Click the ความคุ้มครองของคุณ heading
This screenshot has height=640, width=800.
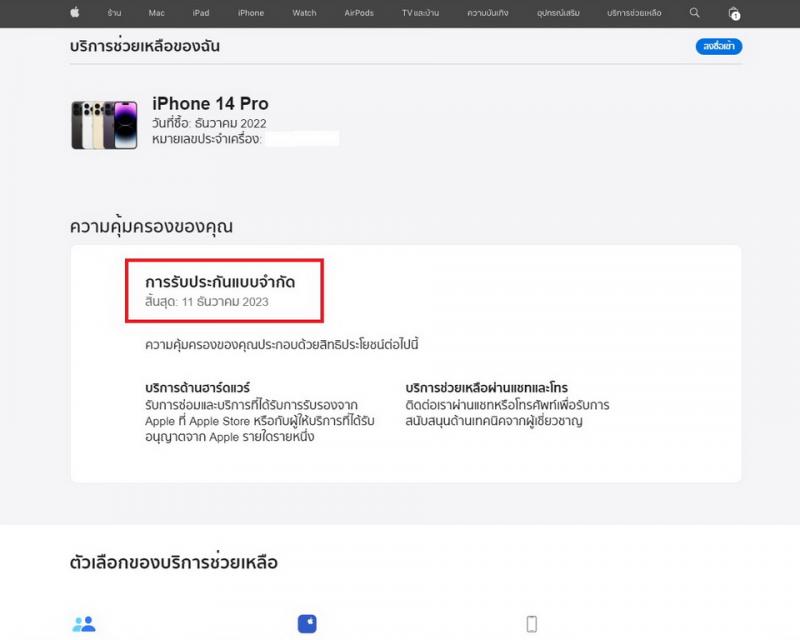[x=151, y=226]
